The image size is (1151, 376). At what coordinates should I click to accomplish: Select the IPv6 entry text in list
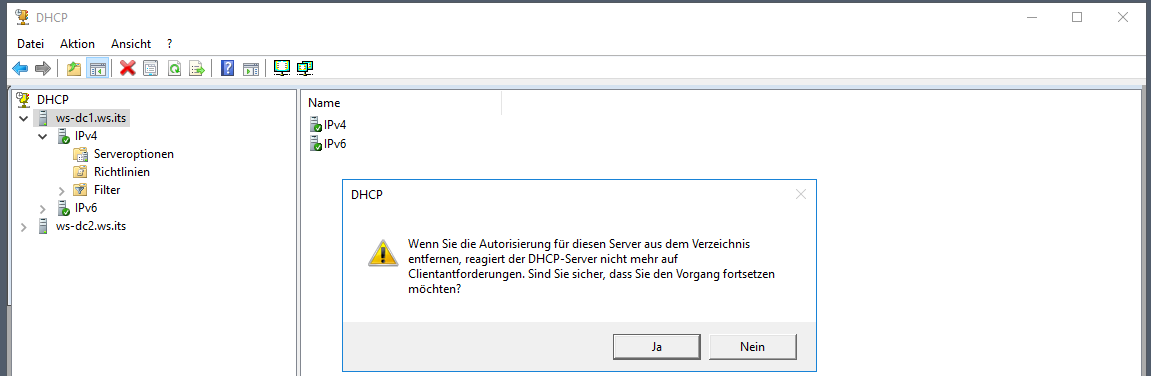click(x=335, y=143)
